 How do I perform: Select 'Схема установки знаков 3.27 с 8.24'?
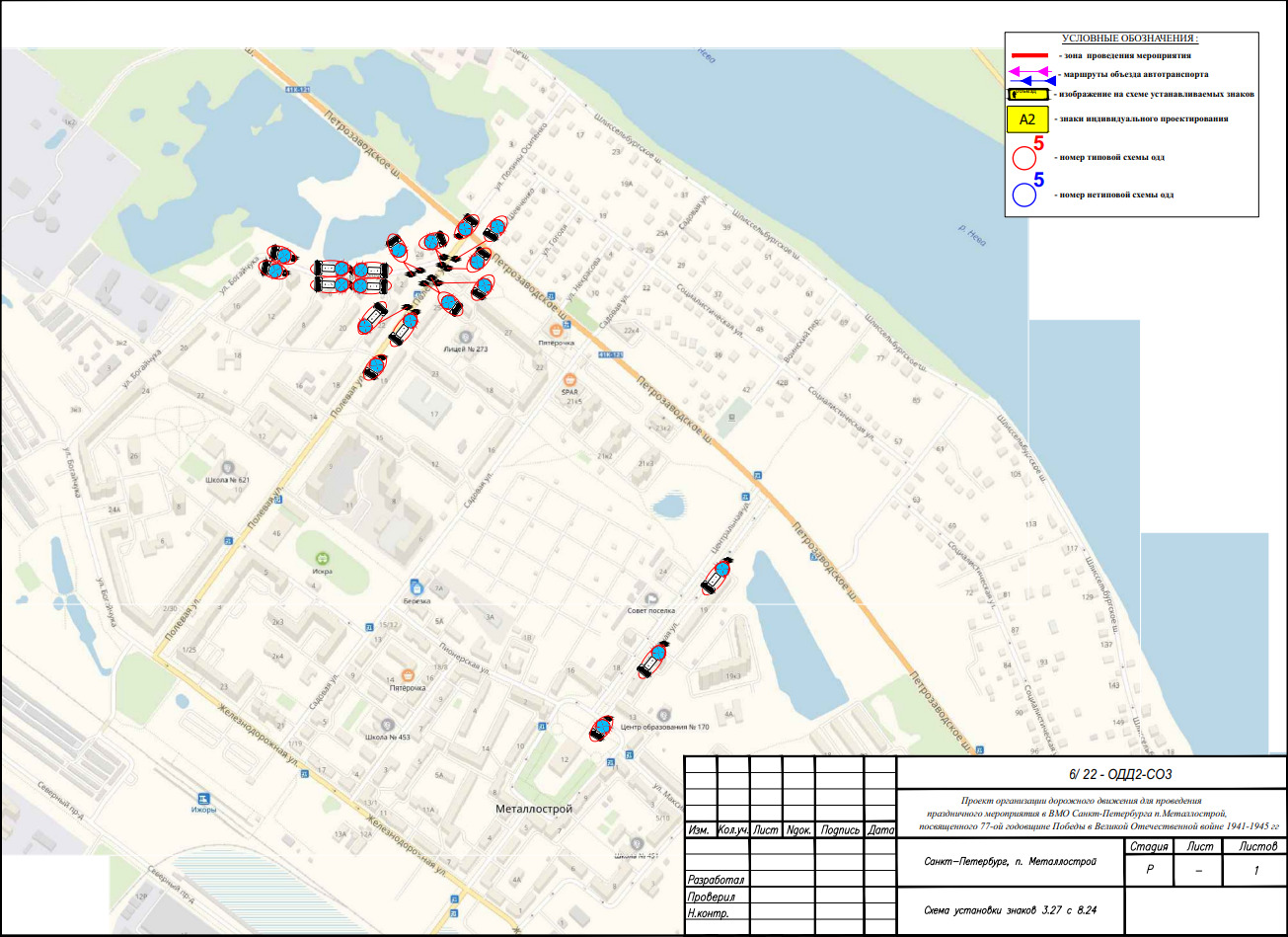coord(1010,910)
